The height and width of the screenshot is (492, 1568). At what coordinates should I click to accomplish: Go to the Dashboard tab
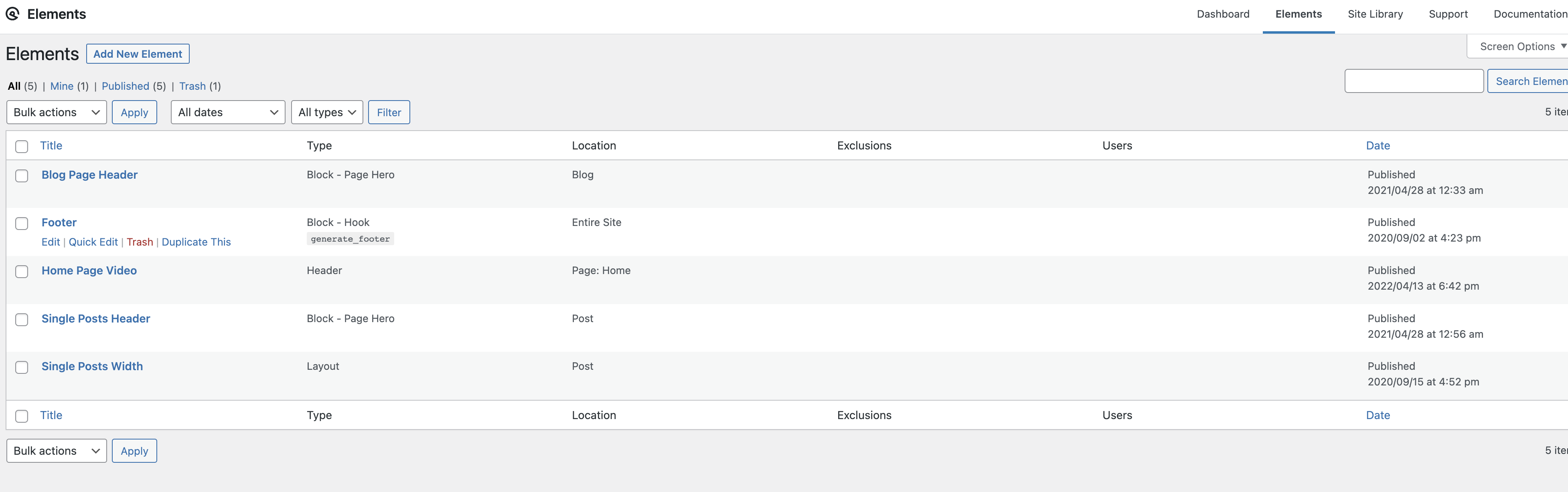point(1223,14)
